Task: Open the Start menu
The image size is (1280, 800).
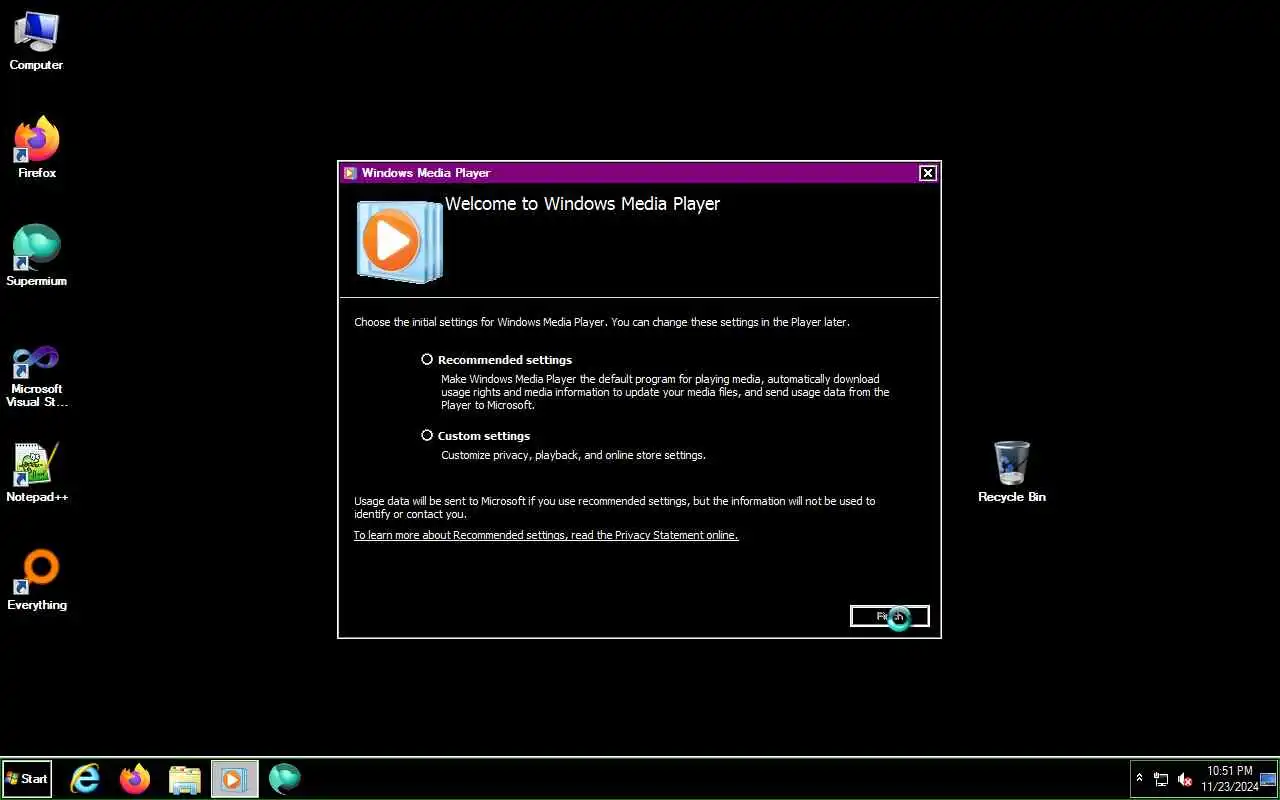Action: 27,779
